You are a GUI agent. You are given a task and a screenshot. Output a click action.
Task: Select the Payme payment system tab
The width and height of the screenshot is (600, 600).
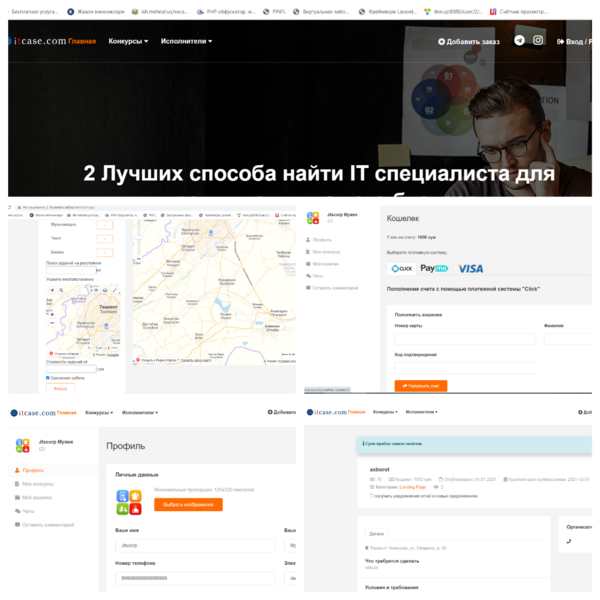(434, 268)
